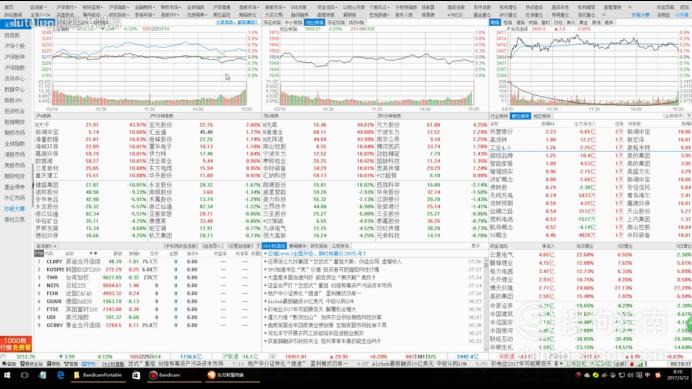Open the 沪深排行 dropdown in the top menu
The height and width of the screenshot is (389, 692).
(66, 8)
